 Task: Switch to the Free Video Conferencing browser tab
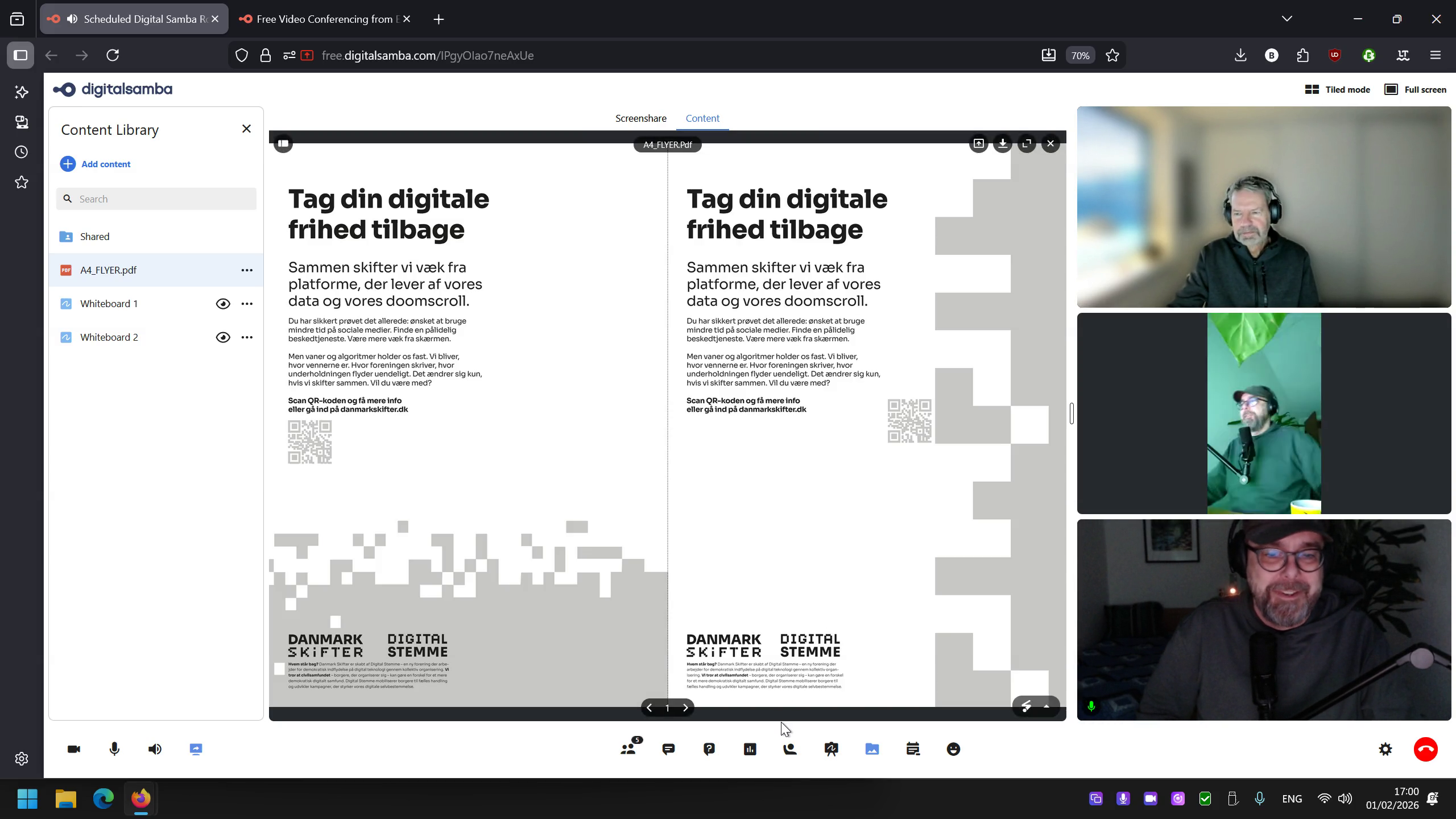click(324, 19)
